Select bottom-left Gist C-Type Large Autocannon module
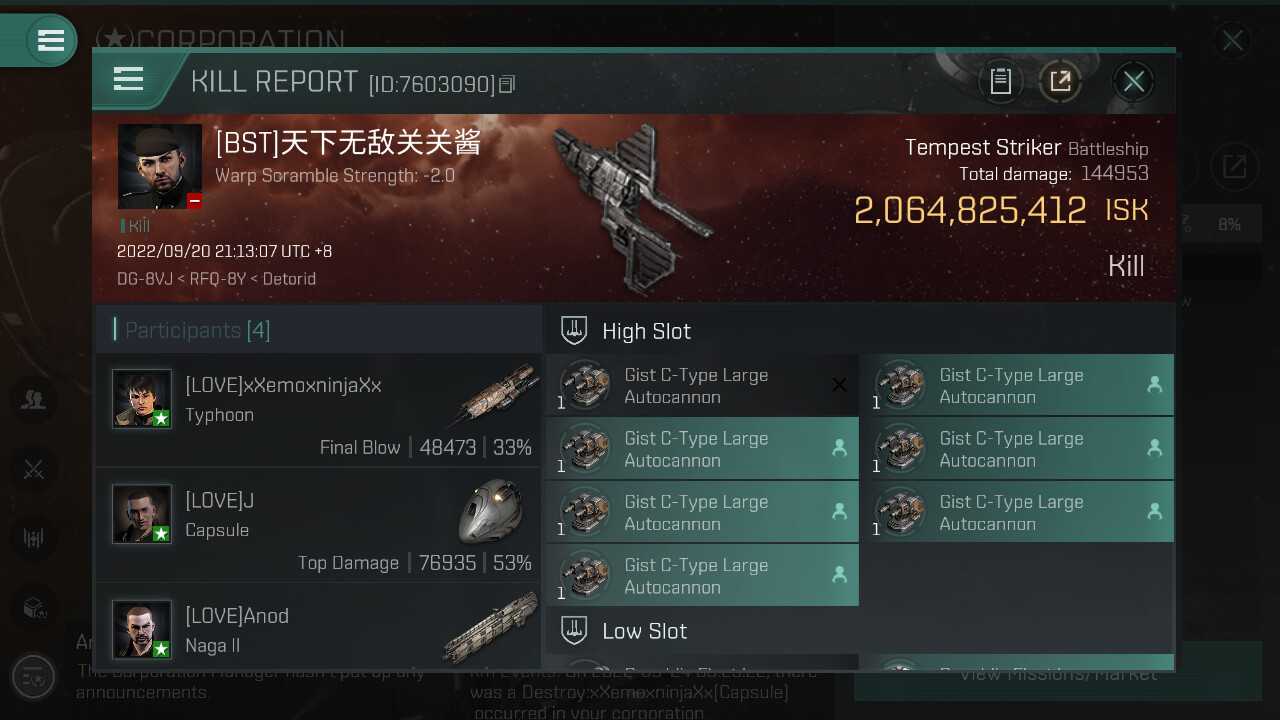 (x=702, y=575)
